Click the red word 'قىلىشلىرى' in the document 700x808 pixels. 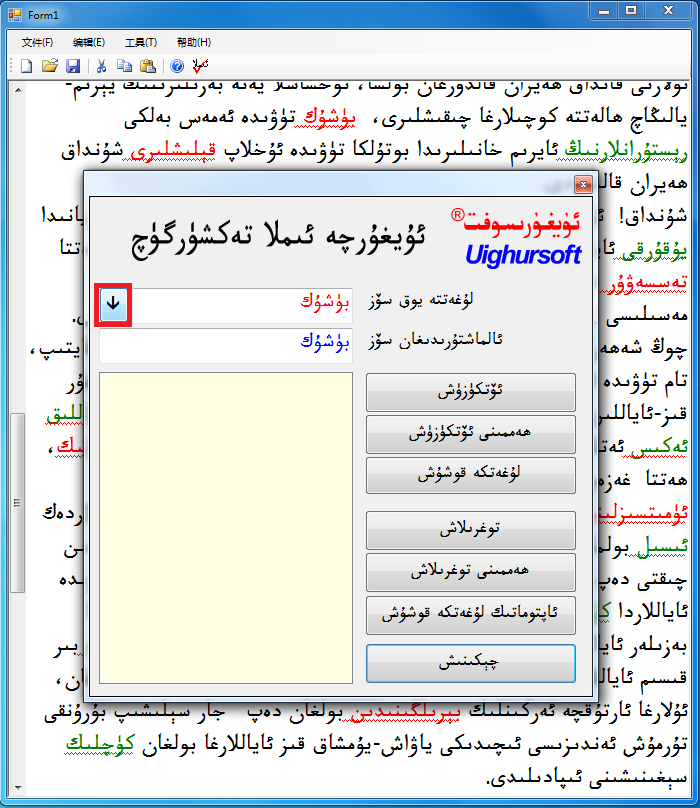[x=173, y=151]
